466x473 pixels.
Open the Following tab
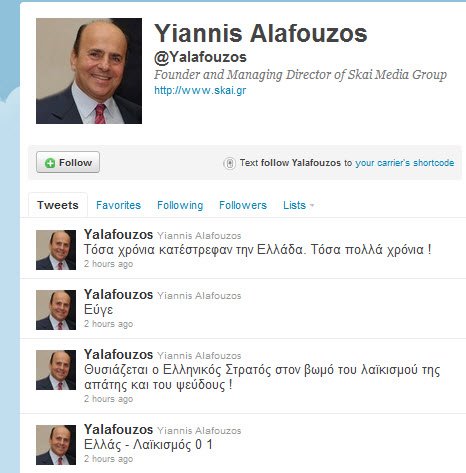coord(180,205)
